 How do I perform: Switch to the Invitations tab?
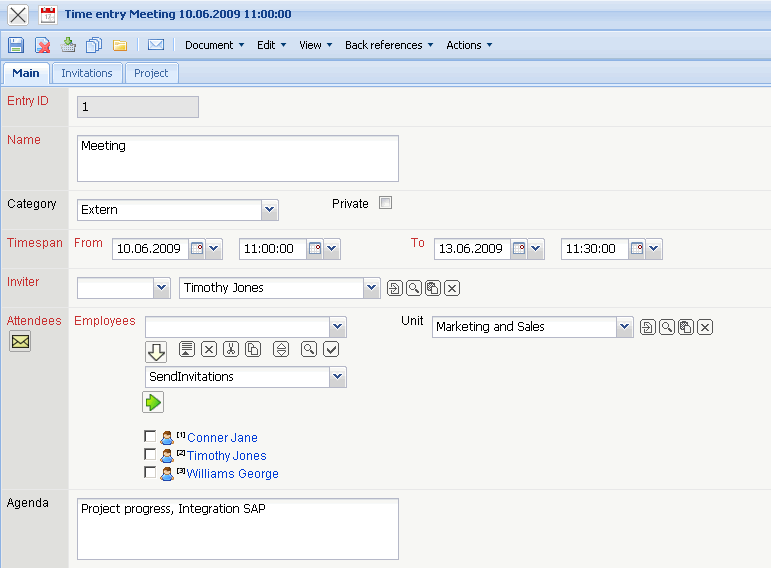click(87, 73)
